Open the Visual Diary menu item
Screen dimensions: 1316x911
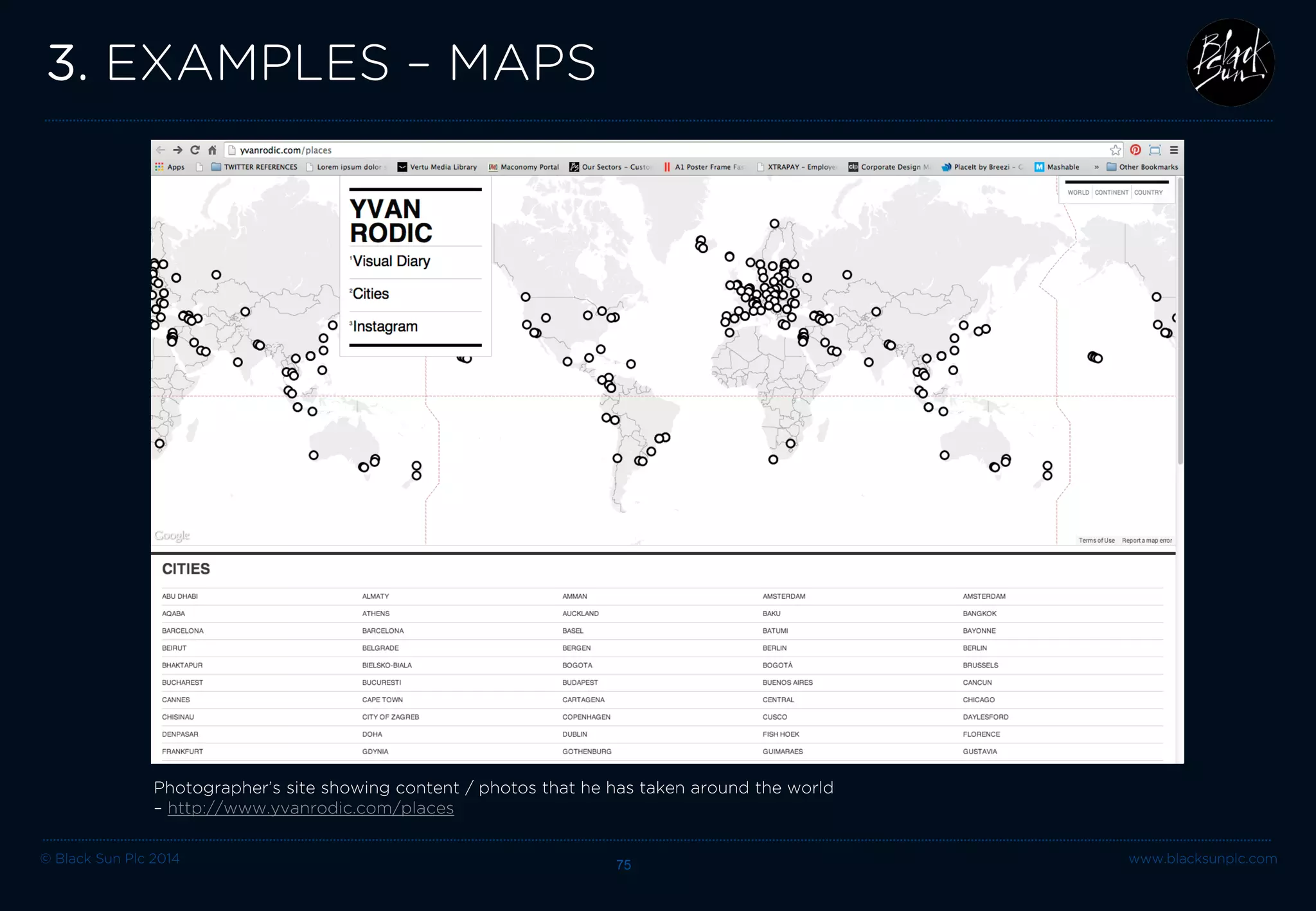click(391, 261)
